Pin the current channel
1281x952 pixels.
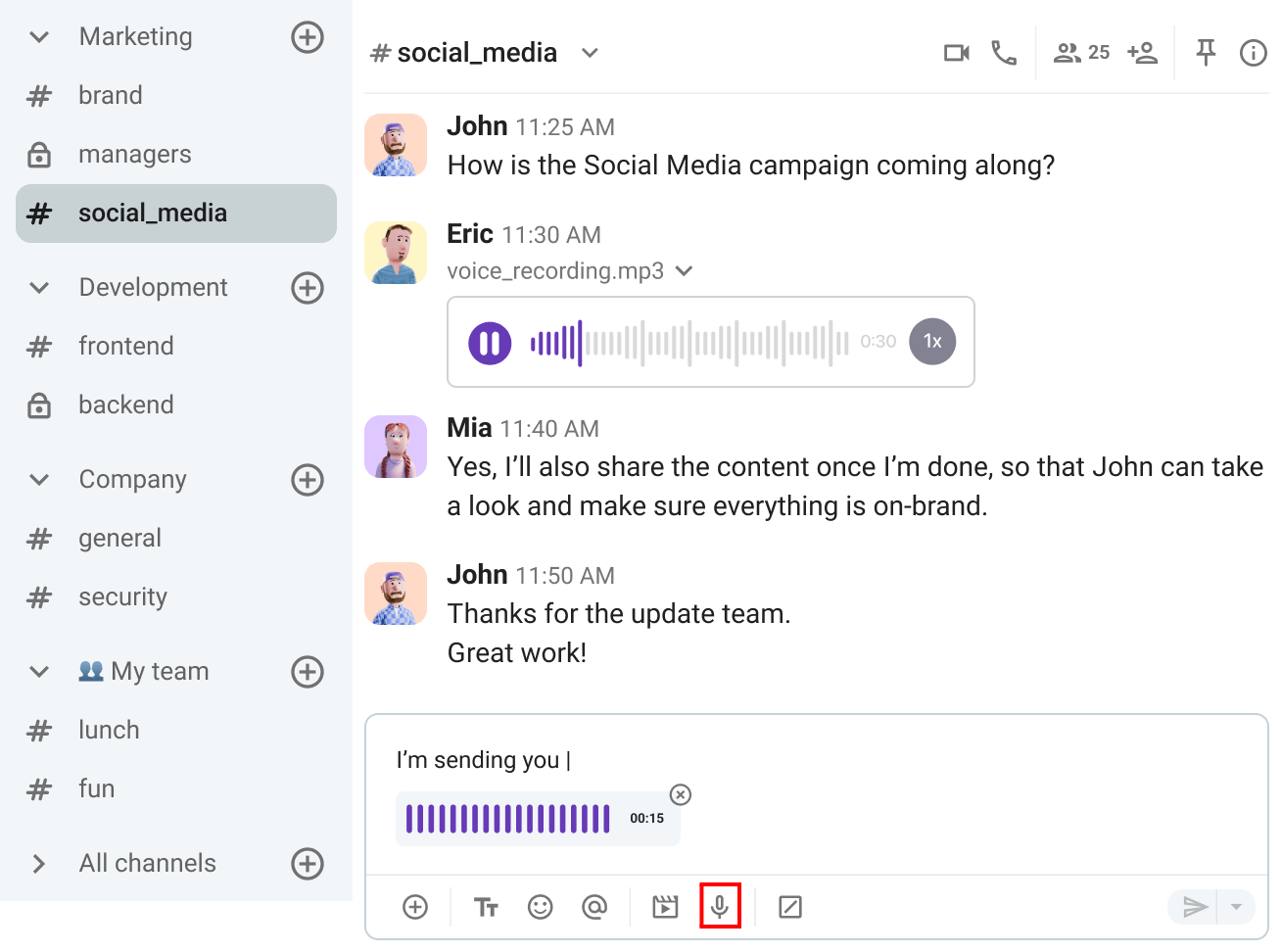coord(1206,53)
